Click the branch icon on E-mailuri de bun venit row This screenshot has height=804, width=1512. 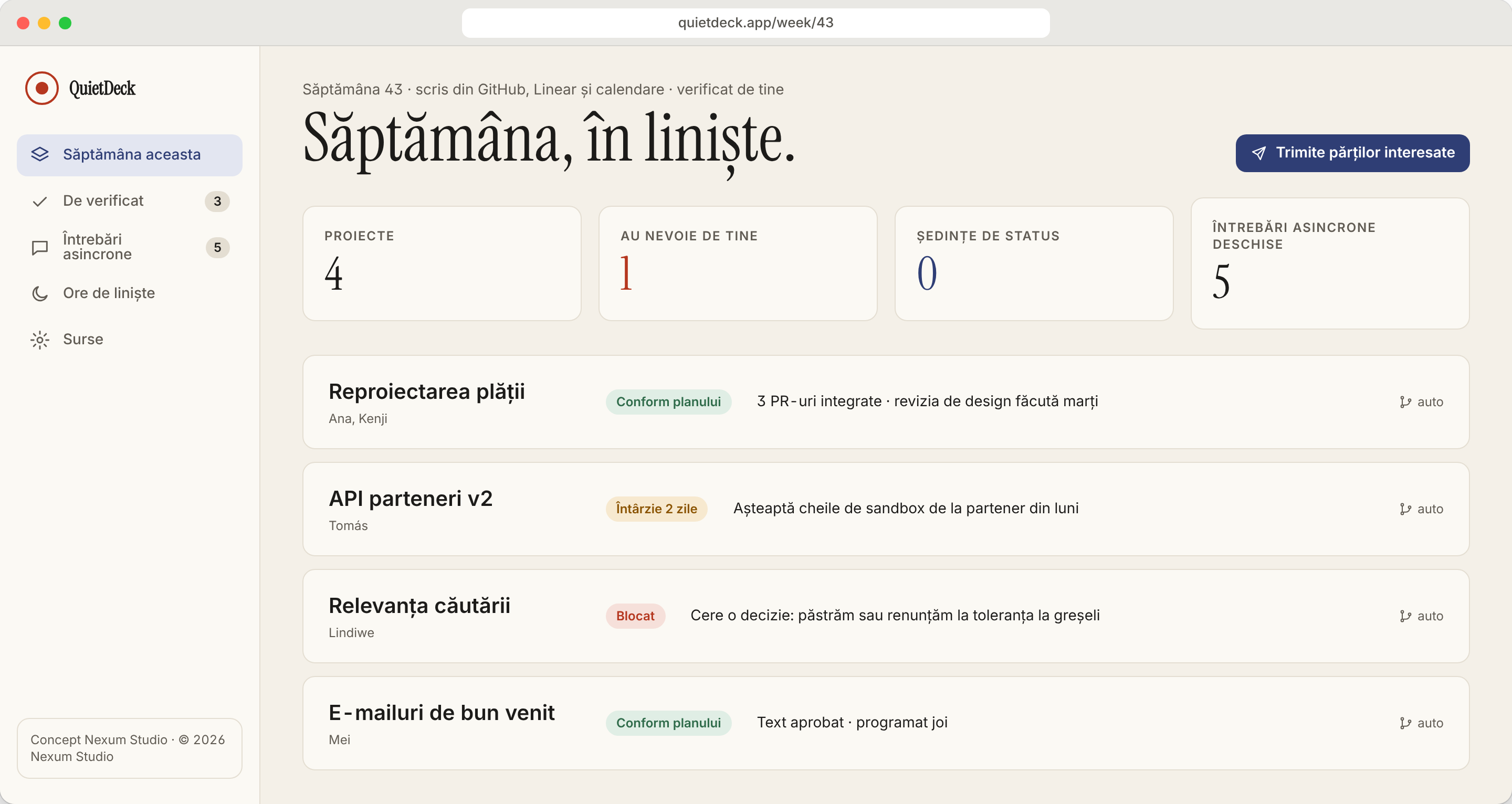click(x=1405, y=724)
